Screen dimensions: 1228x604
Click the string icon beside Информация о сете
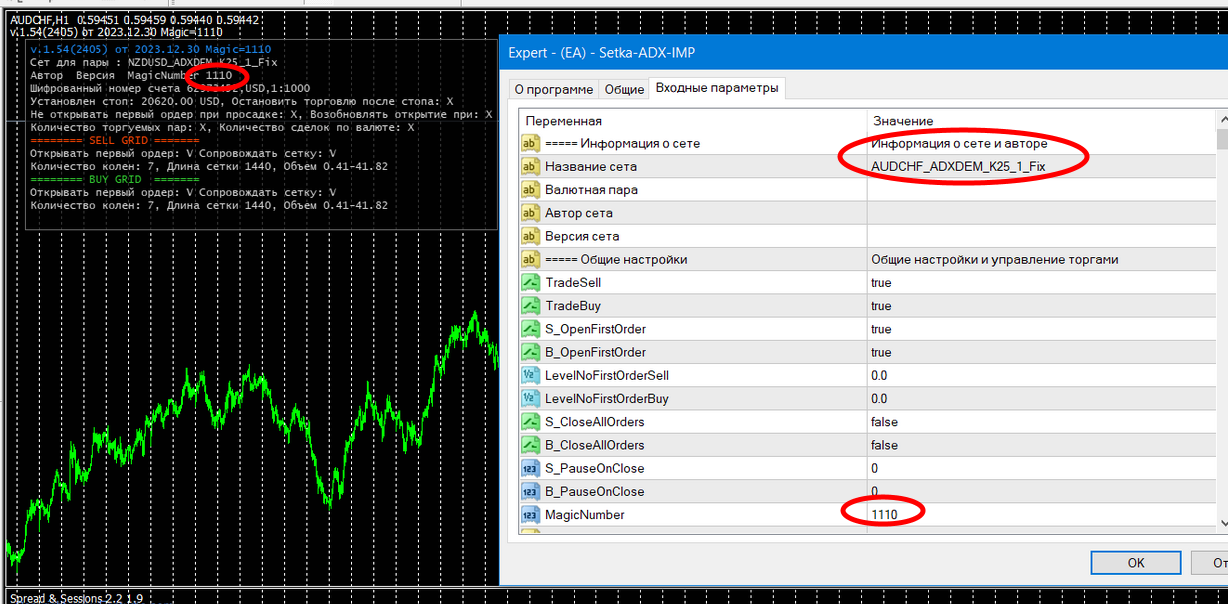pos(530,143)
